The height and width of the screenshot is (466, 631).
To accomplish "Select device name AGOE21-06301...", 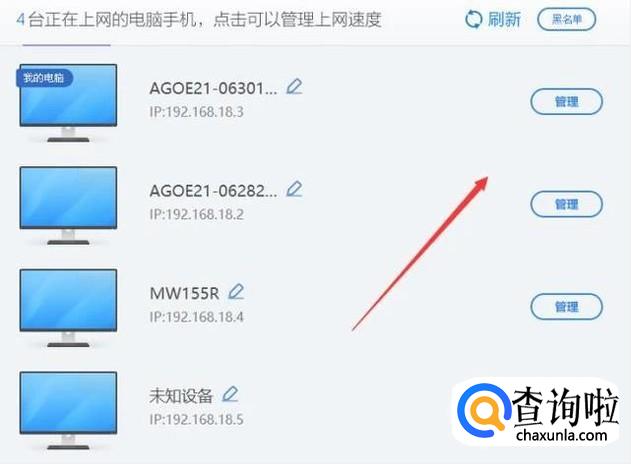I will [x=213, y=88].
